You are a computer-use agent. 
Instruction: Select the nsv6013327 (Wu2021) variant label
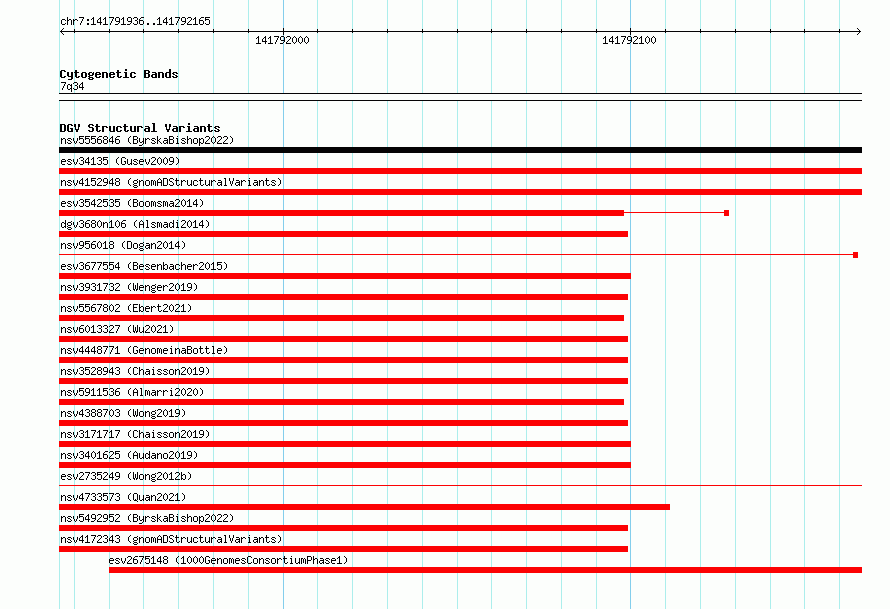(x=117, y=329)
